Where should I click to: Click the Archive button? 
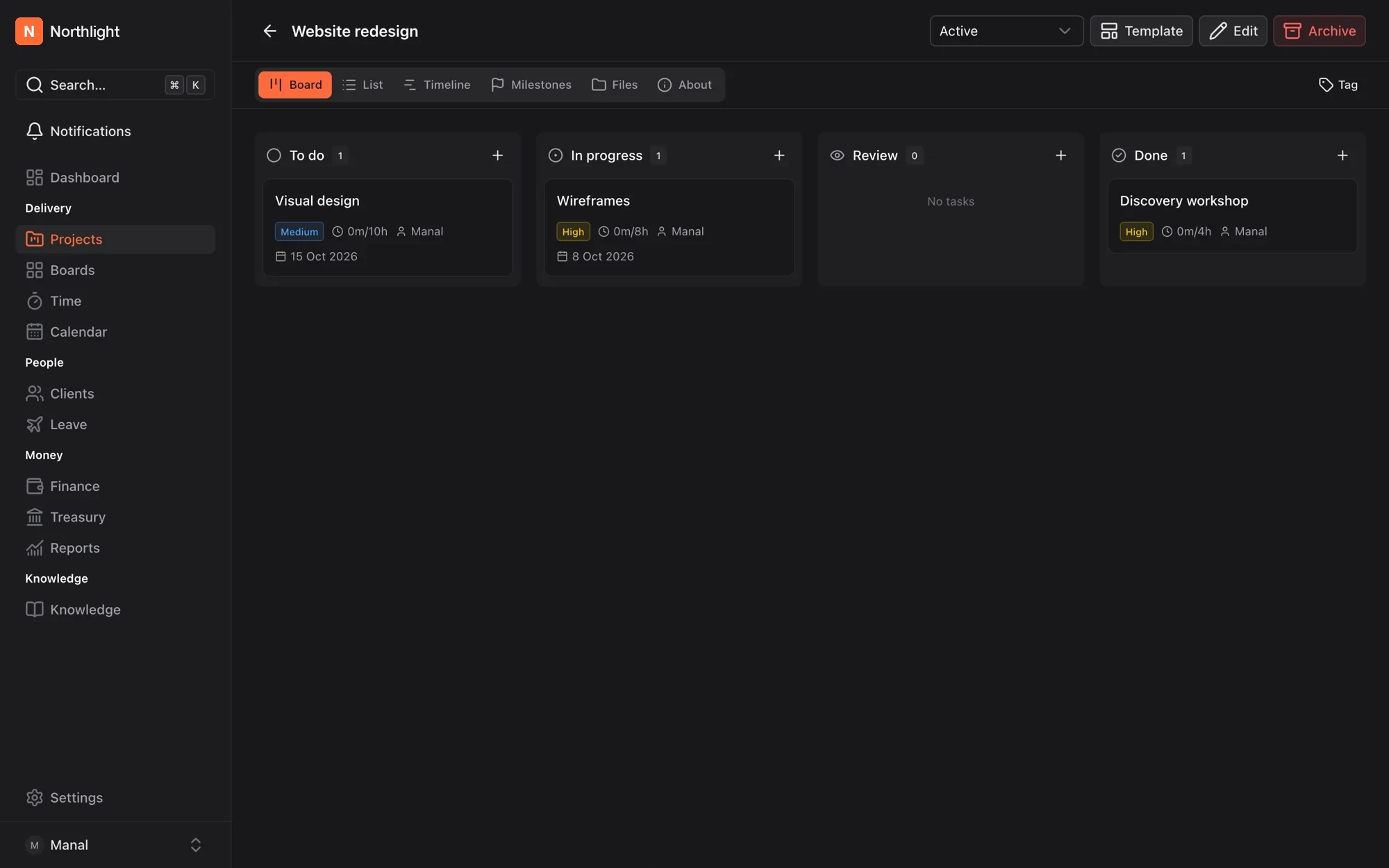[1320, 31]
